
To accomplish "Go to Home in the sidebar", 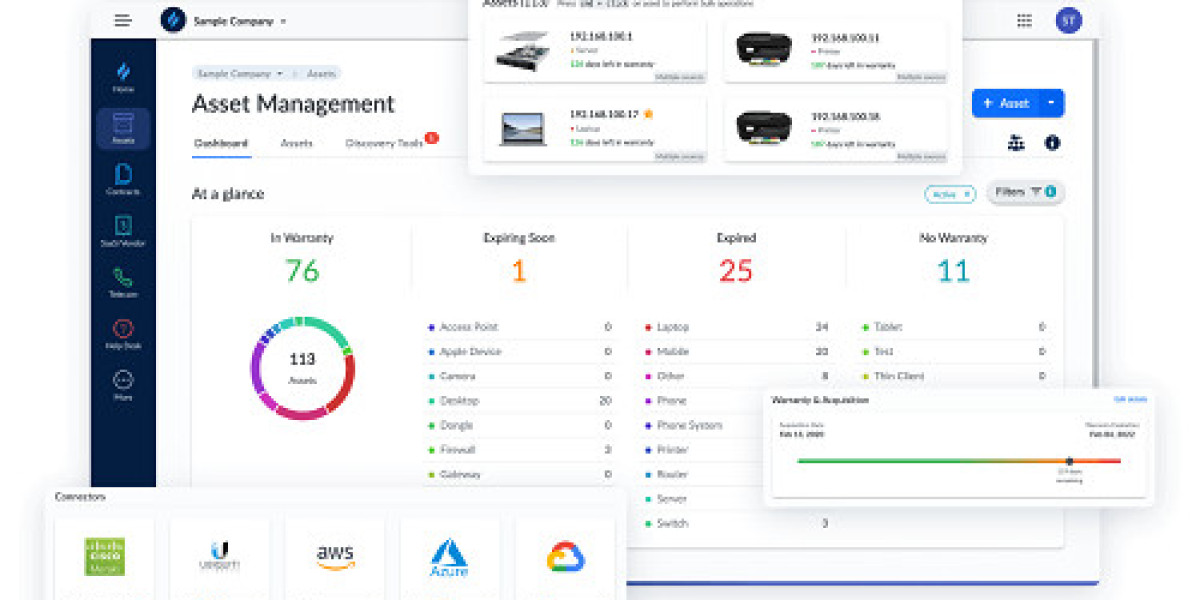I will point(123,78).
